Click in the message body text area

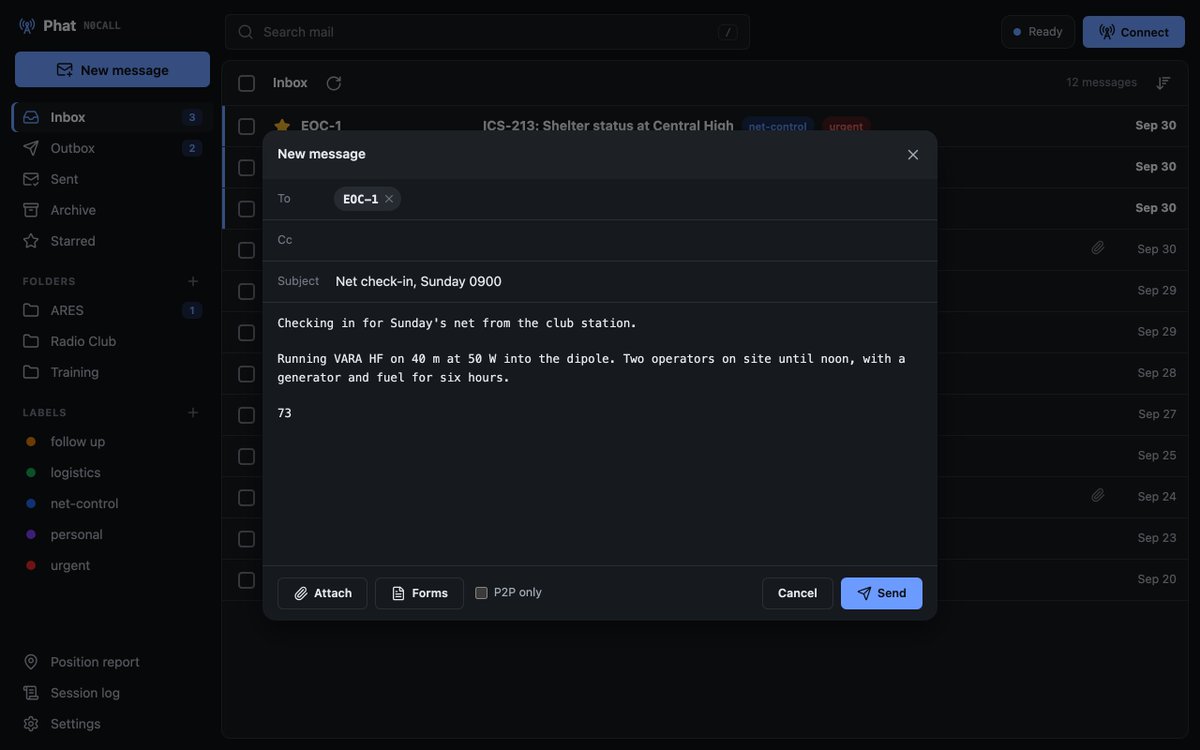pos(600,434)
